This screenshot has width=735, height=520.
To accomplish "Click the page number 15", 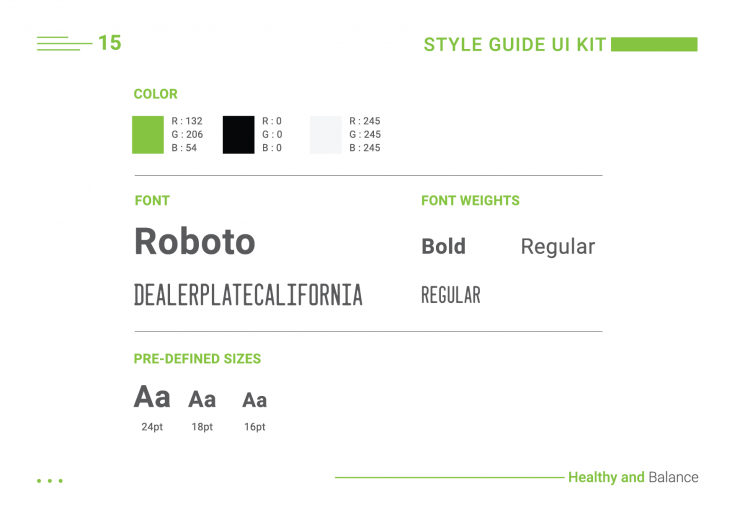I will pos(110,43).
